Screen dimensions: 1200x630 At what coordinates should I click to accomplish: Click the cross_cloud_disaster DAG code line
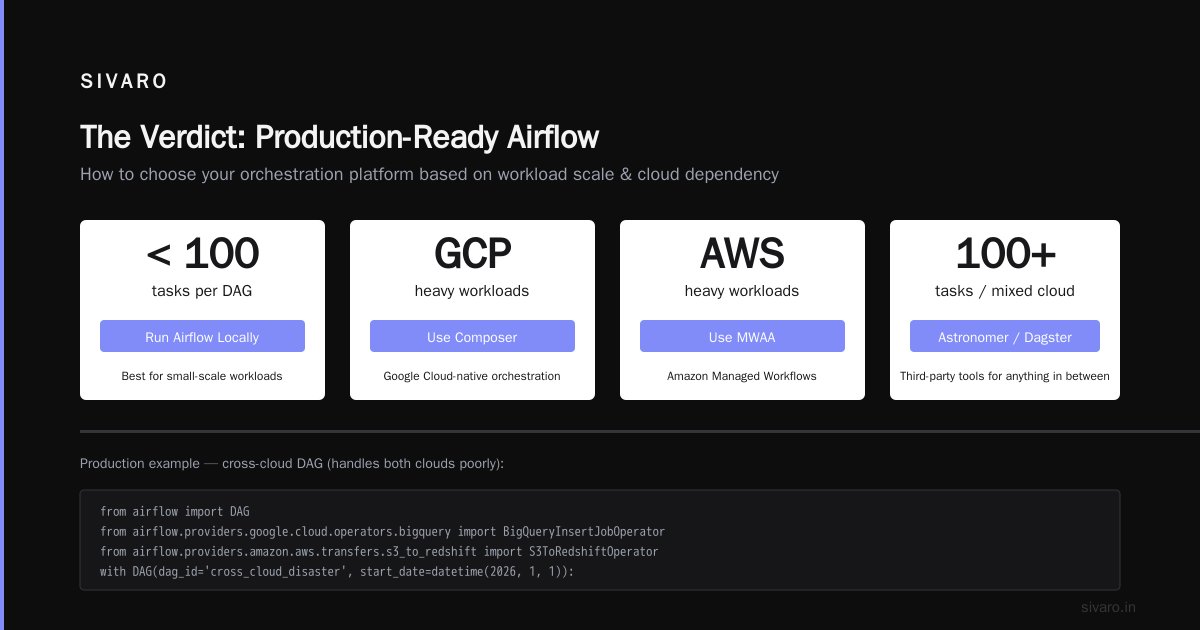tap(337, 571)
